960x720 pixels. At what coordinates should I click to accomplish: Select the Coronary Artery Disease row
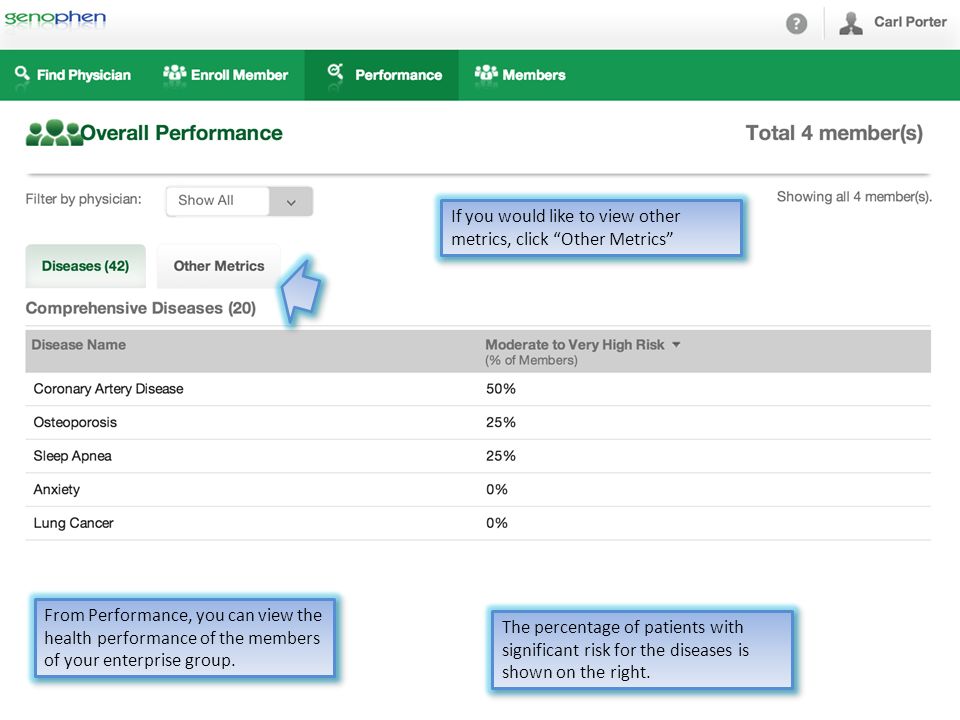pos(478,389)
